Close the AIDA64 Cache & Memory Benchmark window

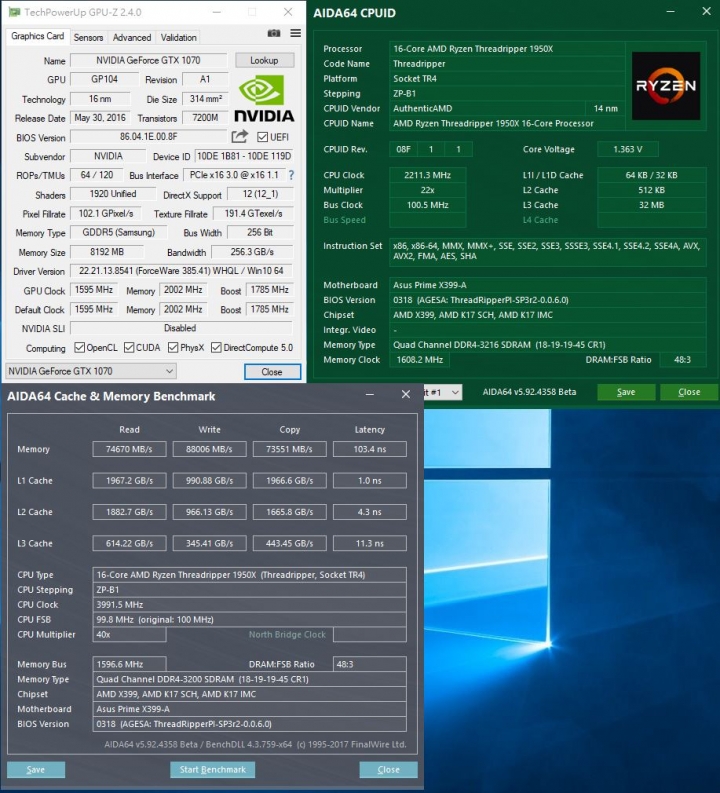(x=406, y=394)
